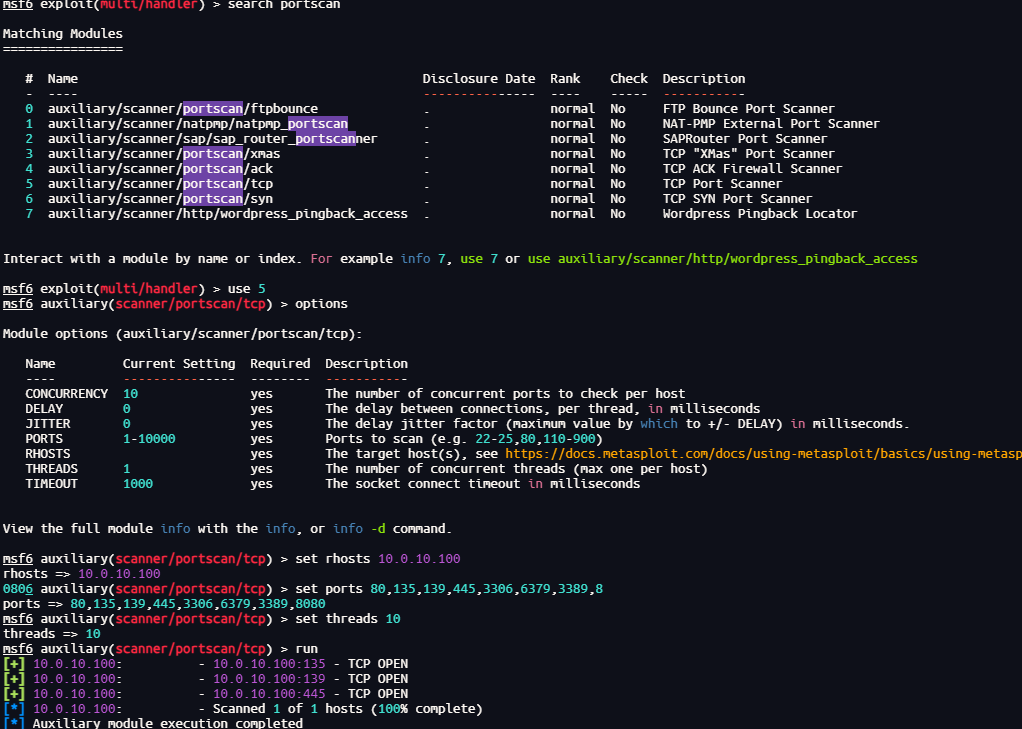Click the TIMEOUT value 1000
1022x729 pixels.
(138, 484)
